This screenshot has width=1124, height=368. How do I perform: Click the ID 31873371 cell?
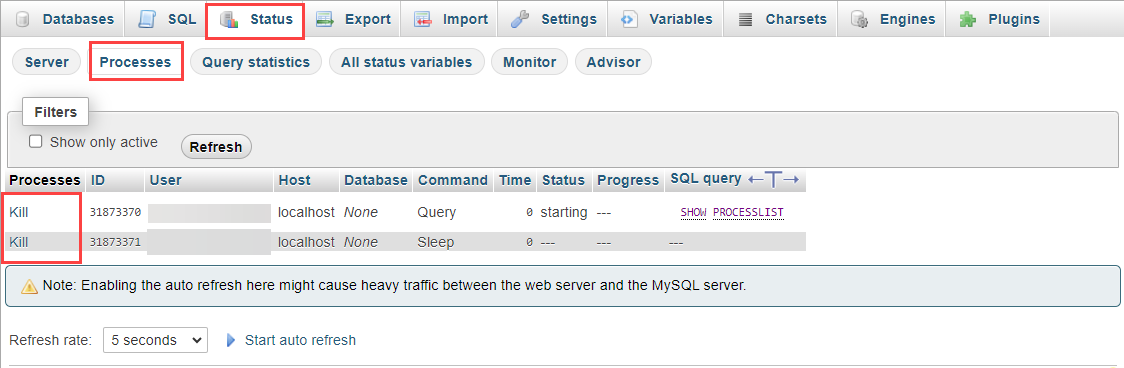tap(115, 242)
